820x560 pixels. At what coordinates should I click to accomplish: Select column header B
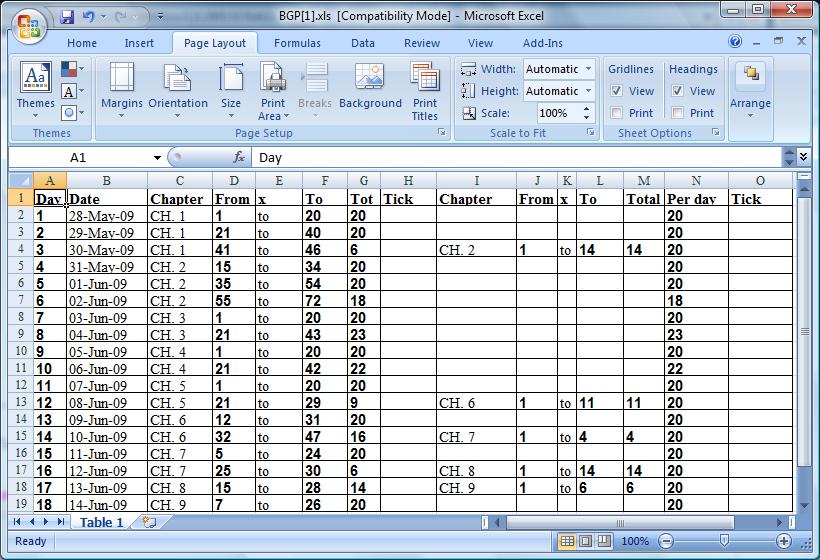point(107,180)
